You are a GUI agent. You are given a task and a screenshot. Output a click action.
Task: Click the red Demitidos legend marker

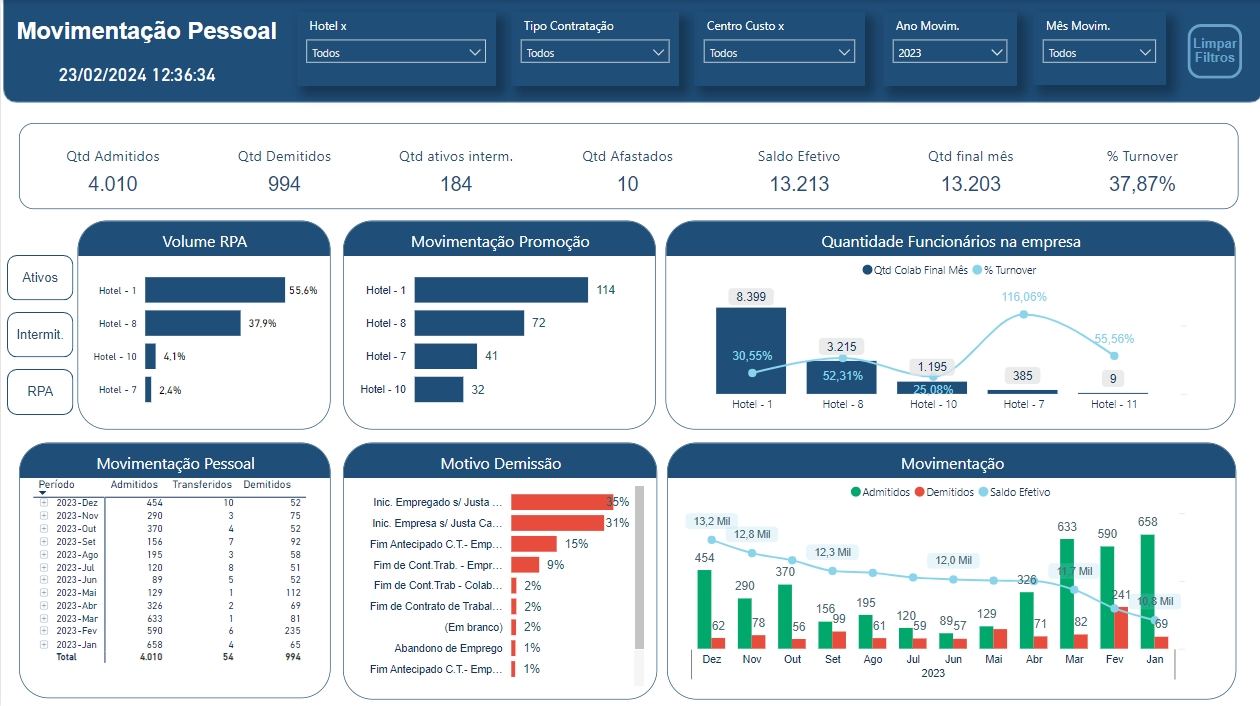[919, 492]
